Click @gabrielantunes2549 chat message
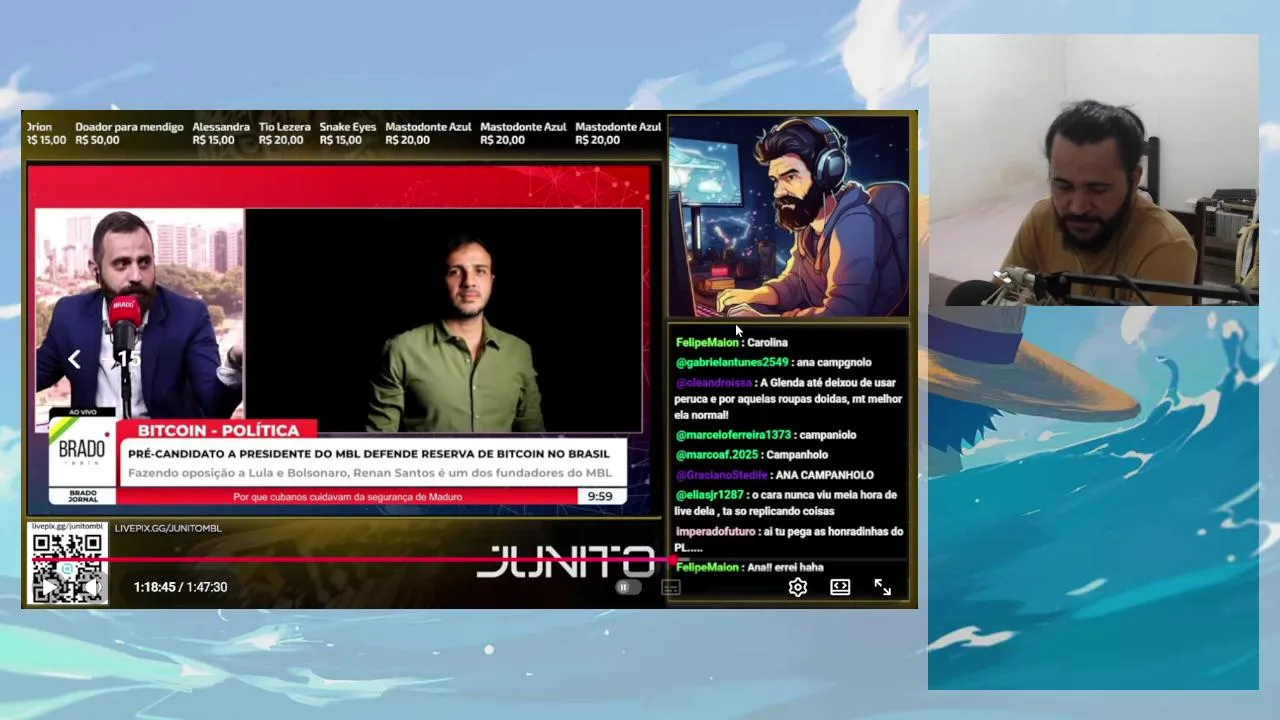Viewport: 1280px width, 720px height. (774, 362)
